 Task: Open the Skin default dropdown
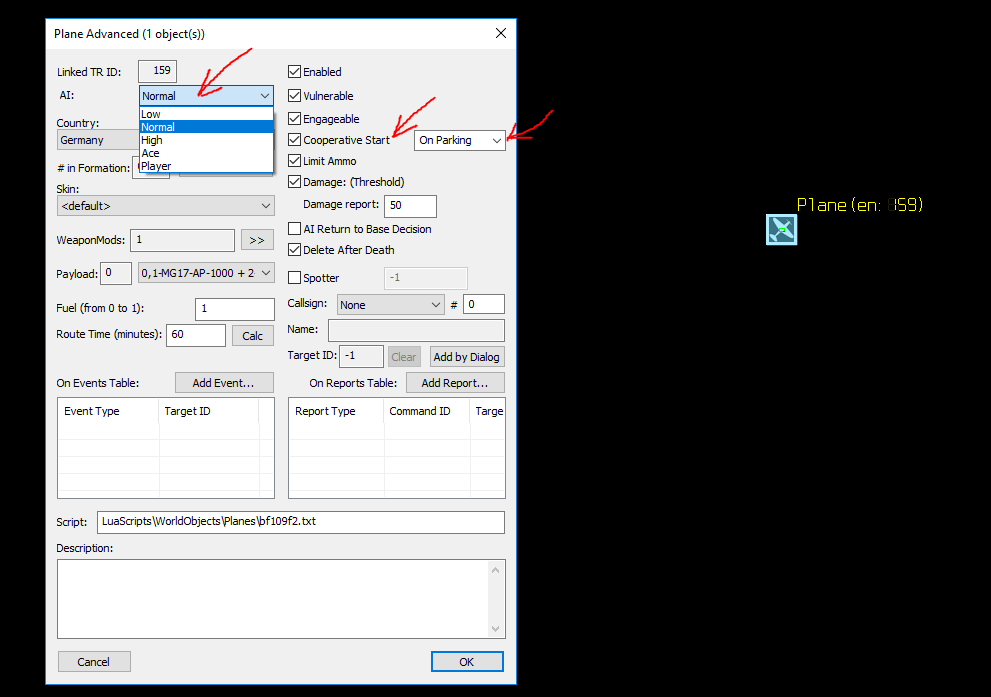point(166,205)
